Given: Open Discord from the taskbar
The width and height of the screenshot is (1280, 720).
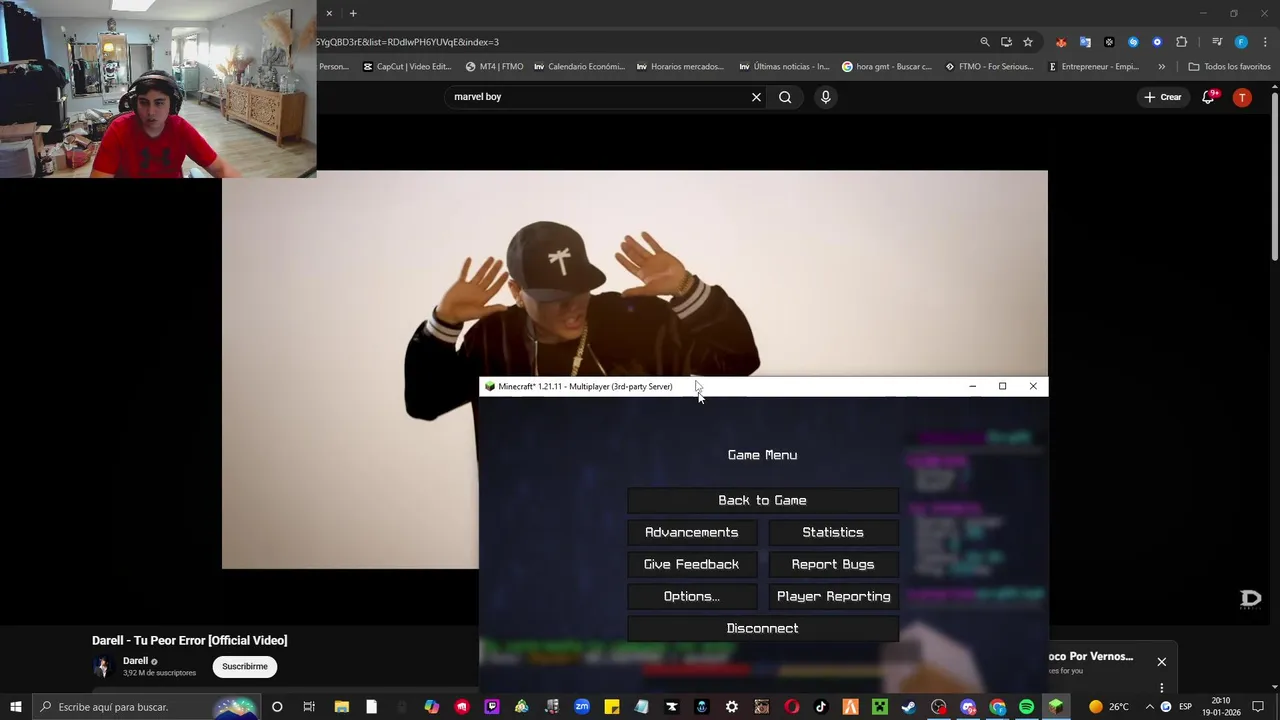Looking at the screenshot, I should (x=968, y=707).
